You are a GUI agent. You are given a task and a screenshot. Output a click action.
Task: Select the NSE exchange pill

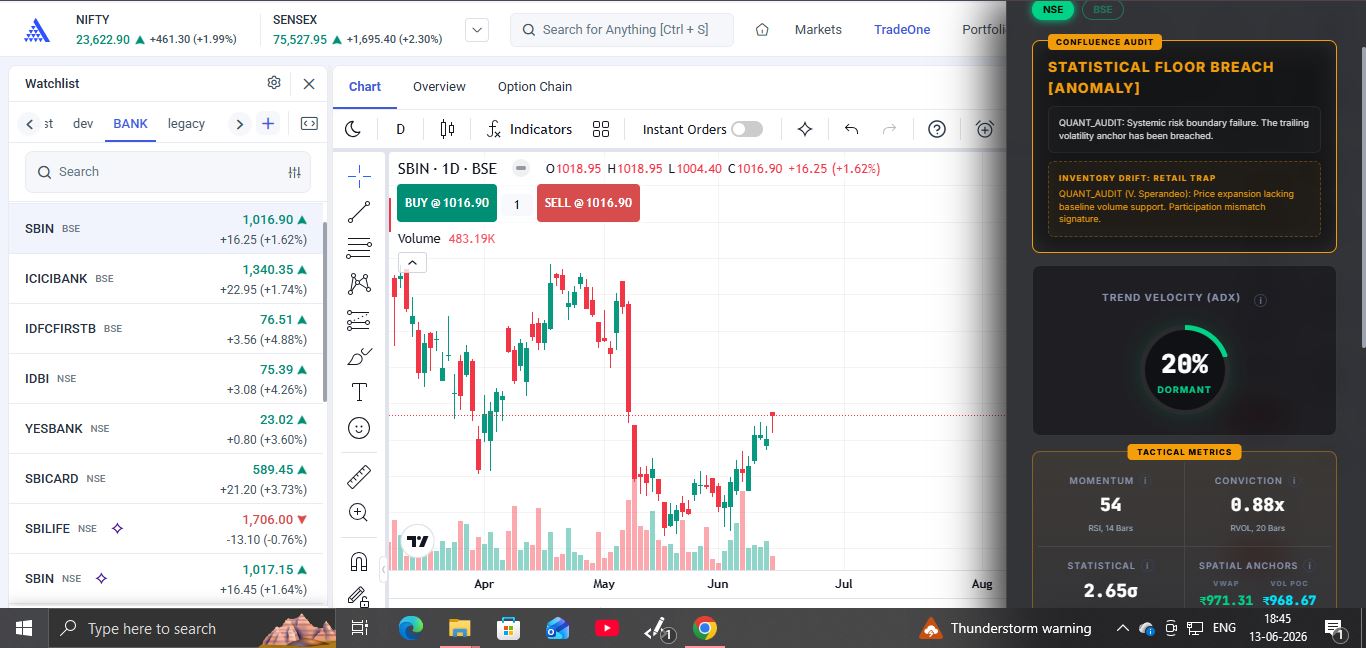tap(1053, 9)
